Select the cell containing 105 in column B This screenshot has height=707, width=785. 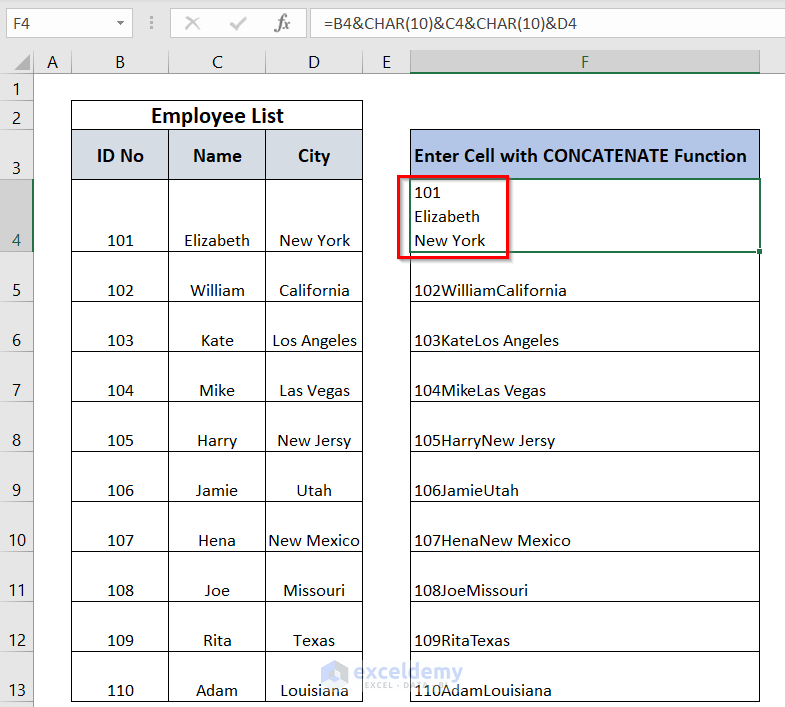click(120, 427)
